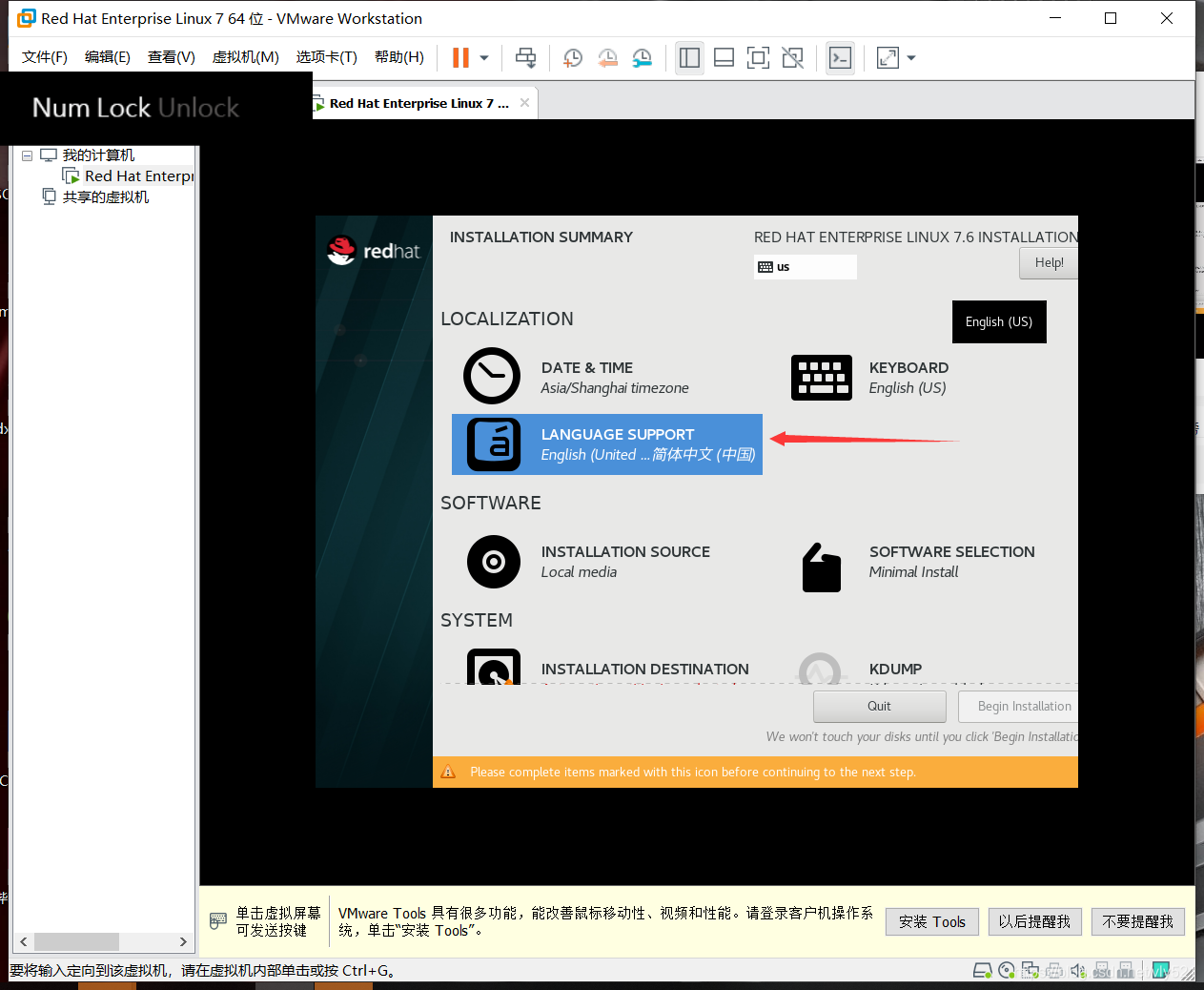Open the stretch display dropdown arrow
Image resolution: width=1204 pixels, height=990 pixels.
911,58
